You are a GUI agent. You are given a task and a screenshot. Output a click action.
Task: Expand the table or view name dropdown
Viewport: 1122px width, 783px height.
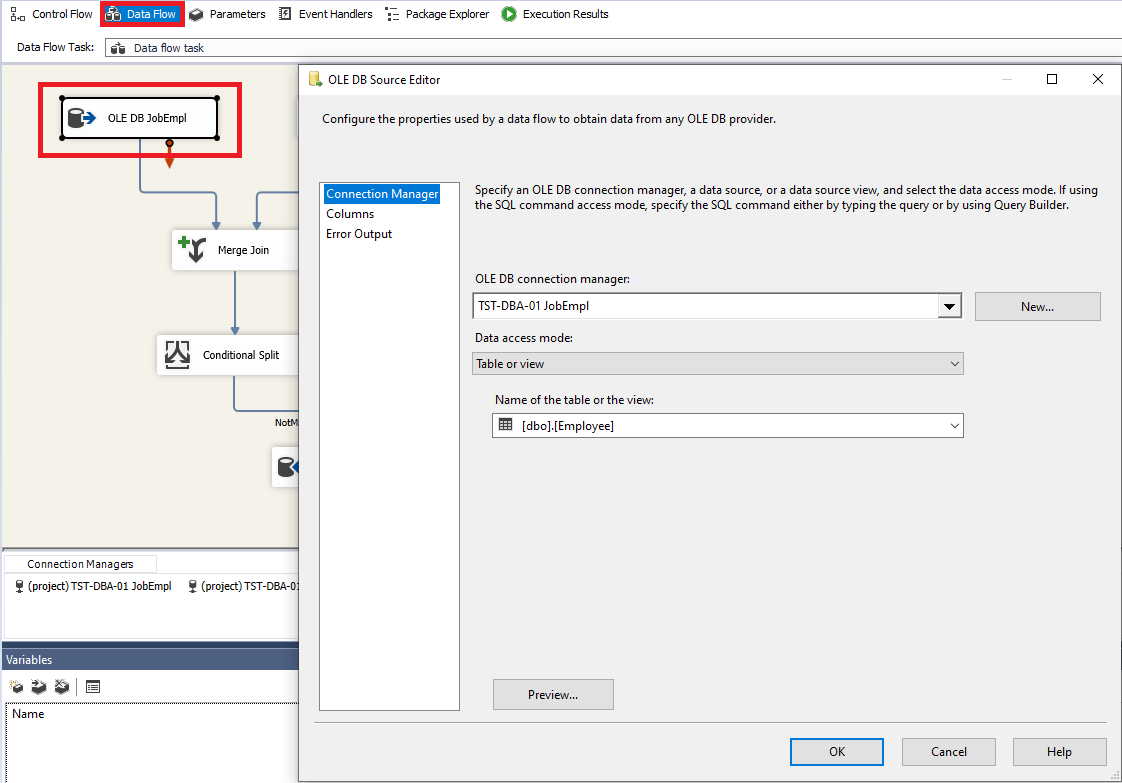coord(952,425)
